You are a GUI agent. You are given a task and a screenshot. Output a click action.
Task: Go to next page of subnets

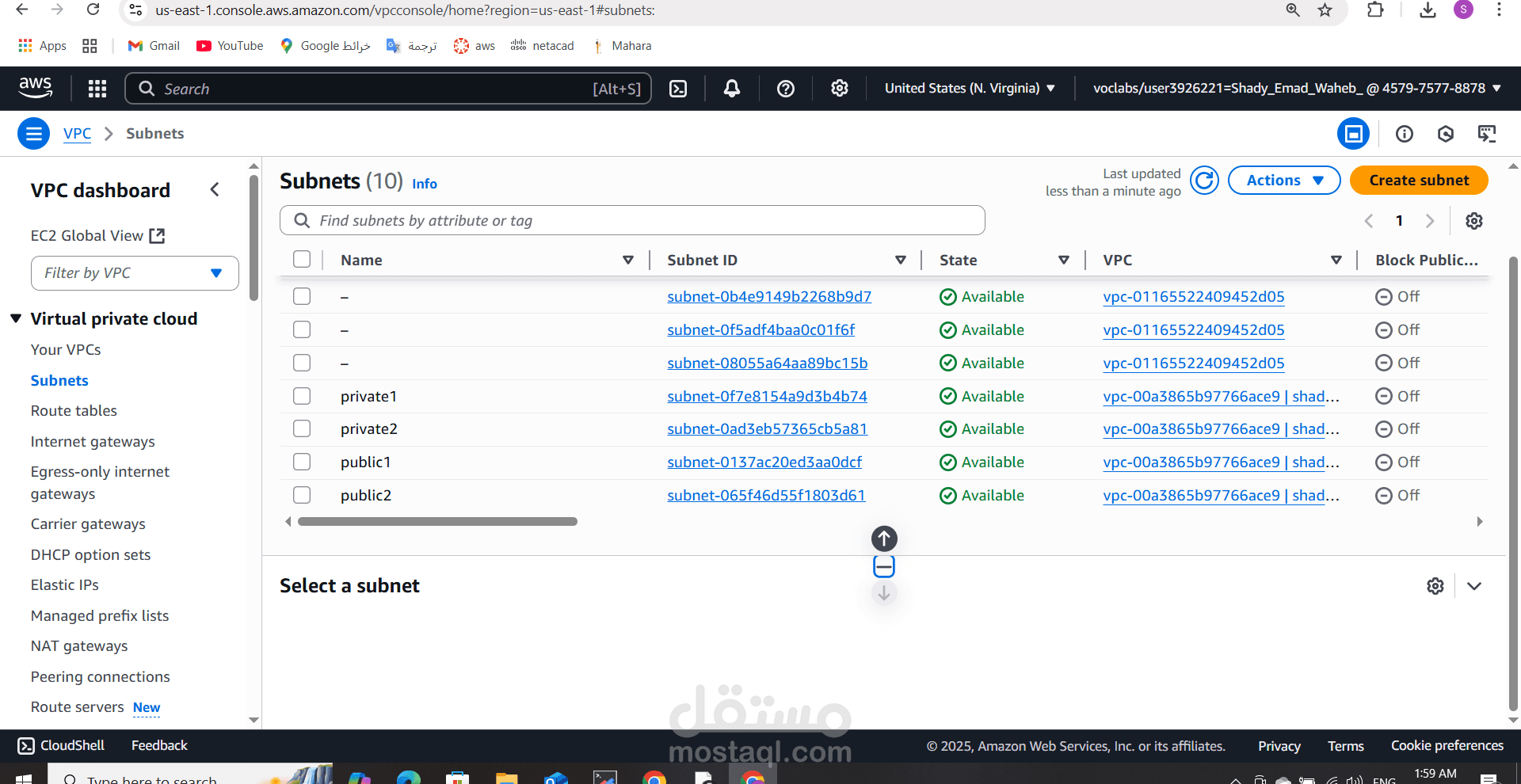[1430, 221]
